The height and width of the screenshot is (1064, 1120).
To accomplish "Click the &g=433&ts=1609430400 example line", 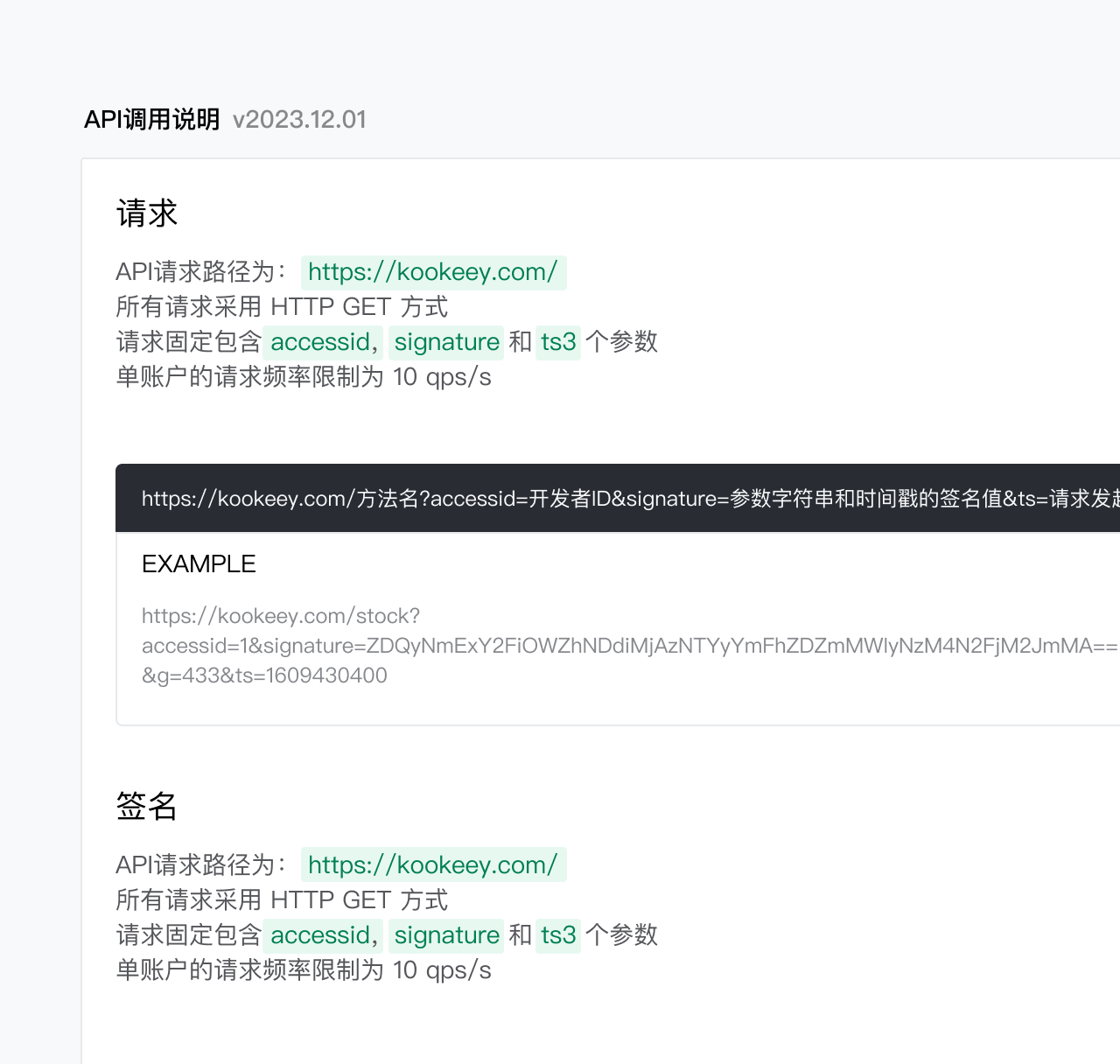I will pyautogui.click(x=264, y=675).
